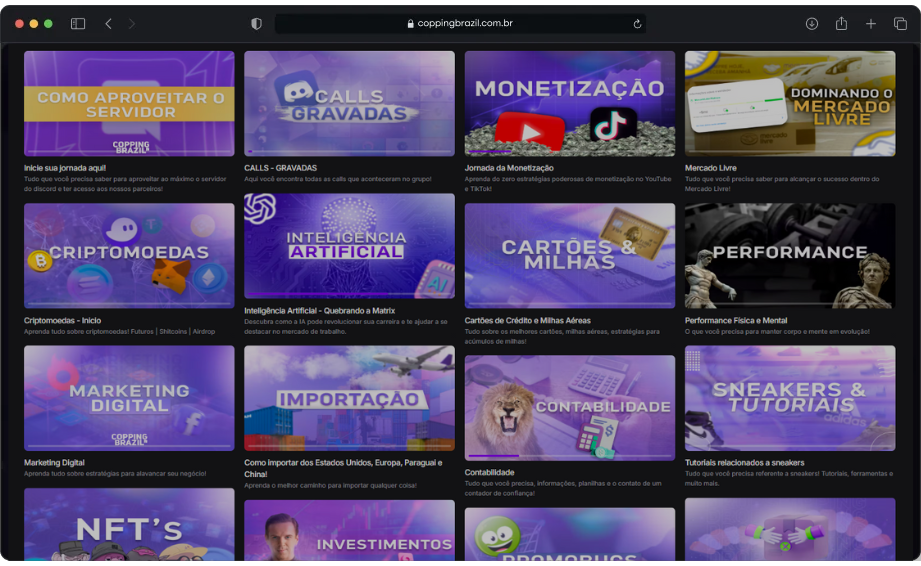The width and height of the screenshot is (921, 566).
Task: Click 'Descubra como a IA pode revolucionar' text
Action: (x=345, y=326)
